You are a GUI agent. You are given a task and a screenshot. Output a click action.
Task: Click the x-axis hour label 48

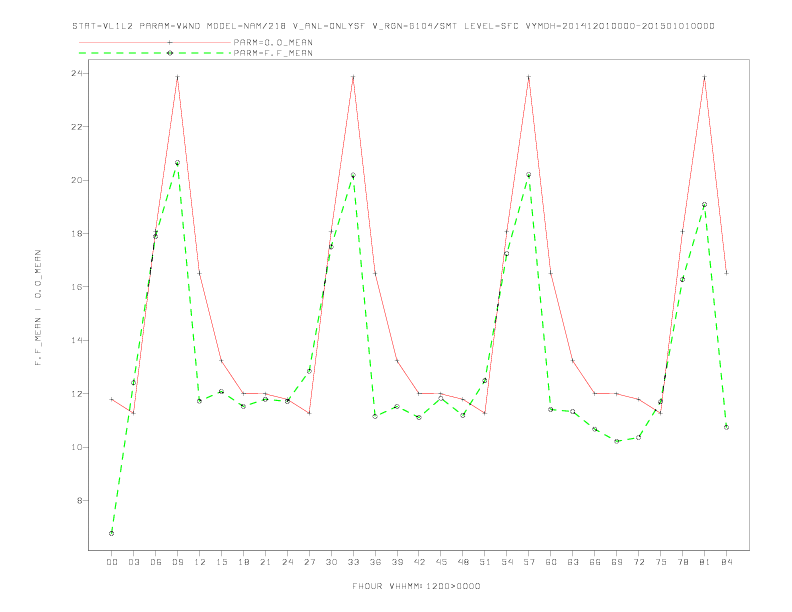pyautogui.click(x=463, y=562)
